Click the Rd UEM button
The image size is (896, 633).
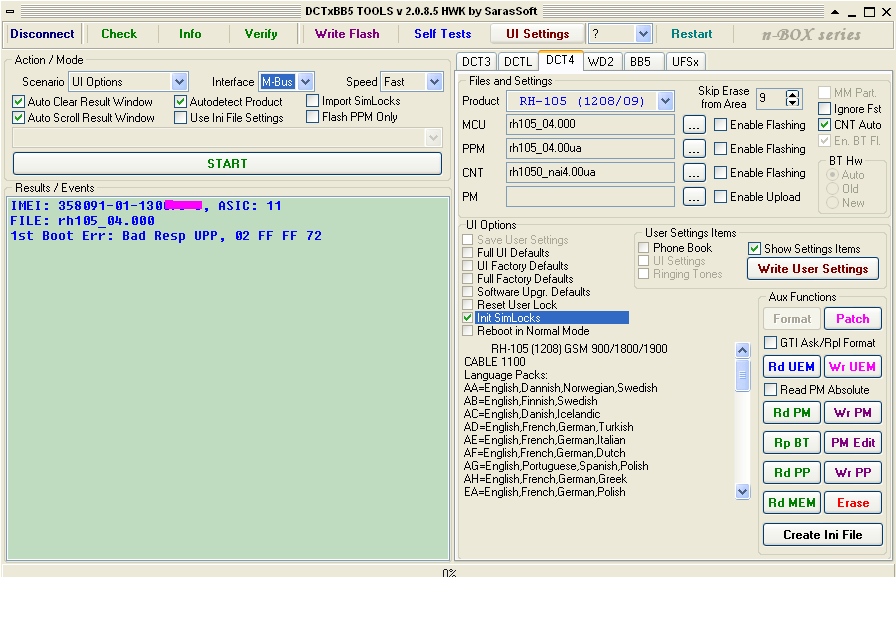(791, 367)
